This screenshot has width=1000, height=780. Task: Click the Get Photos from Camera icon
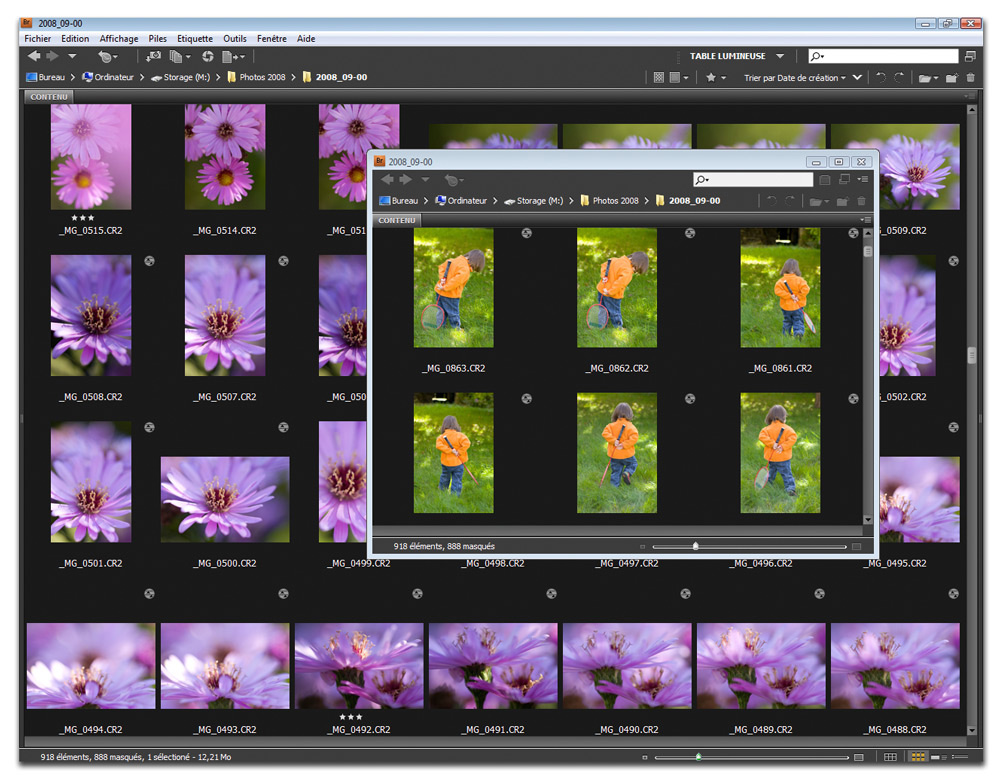153,57
